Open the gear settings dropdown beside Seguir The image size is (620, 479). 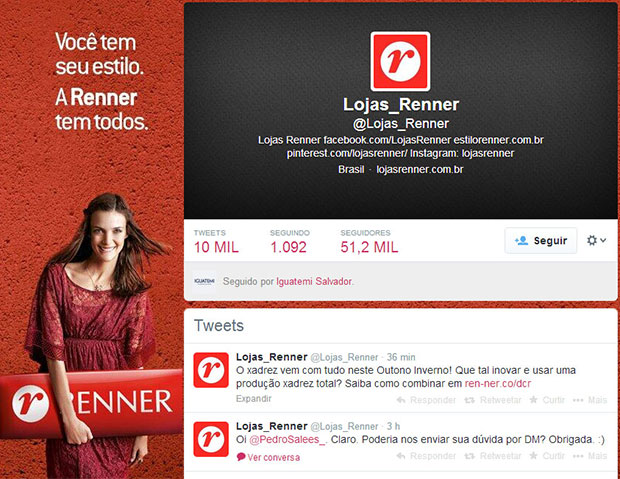[596, 240]
